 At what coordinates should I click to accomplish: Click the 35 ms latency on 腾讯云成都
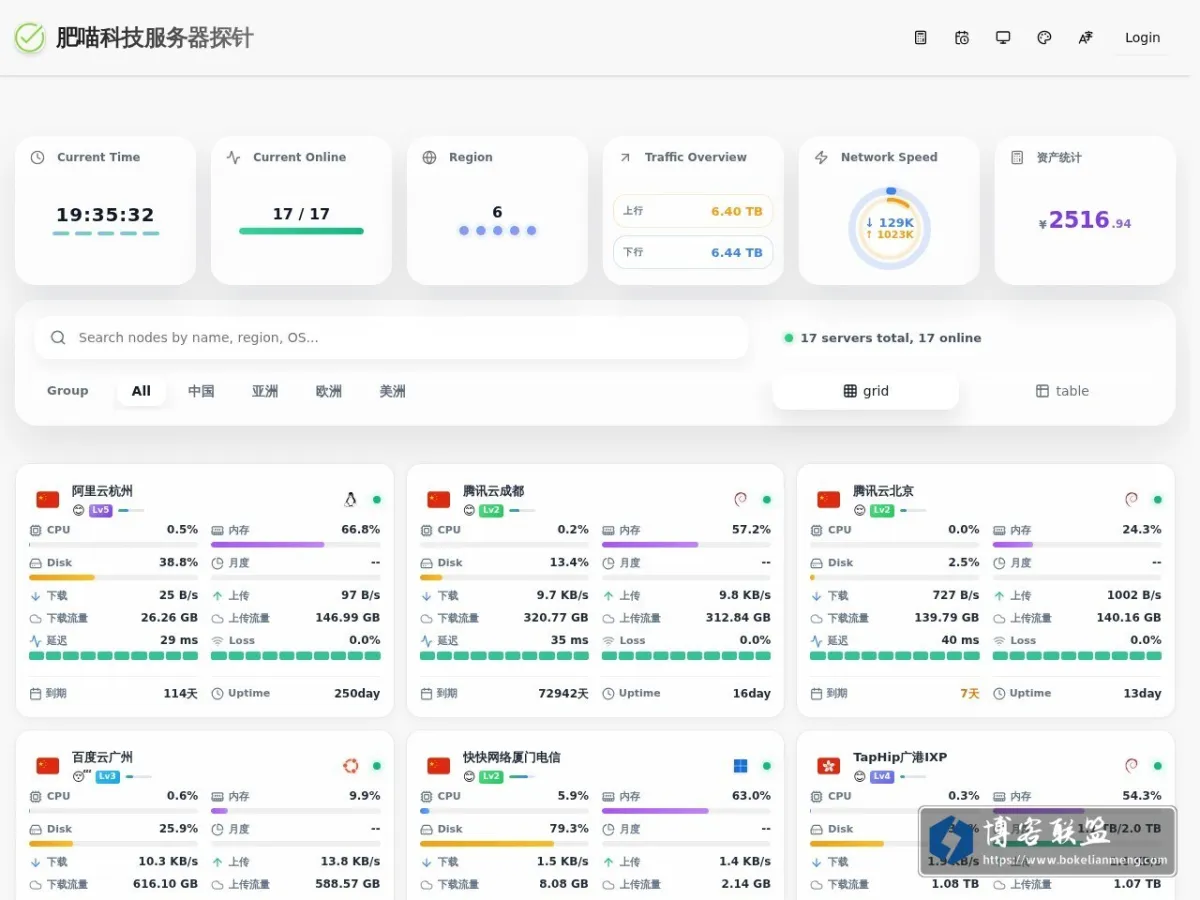coord(569,640)
